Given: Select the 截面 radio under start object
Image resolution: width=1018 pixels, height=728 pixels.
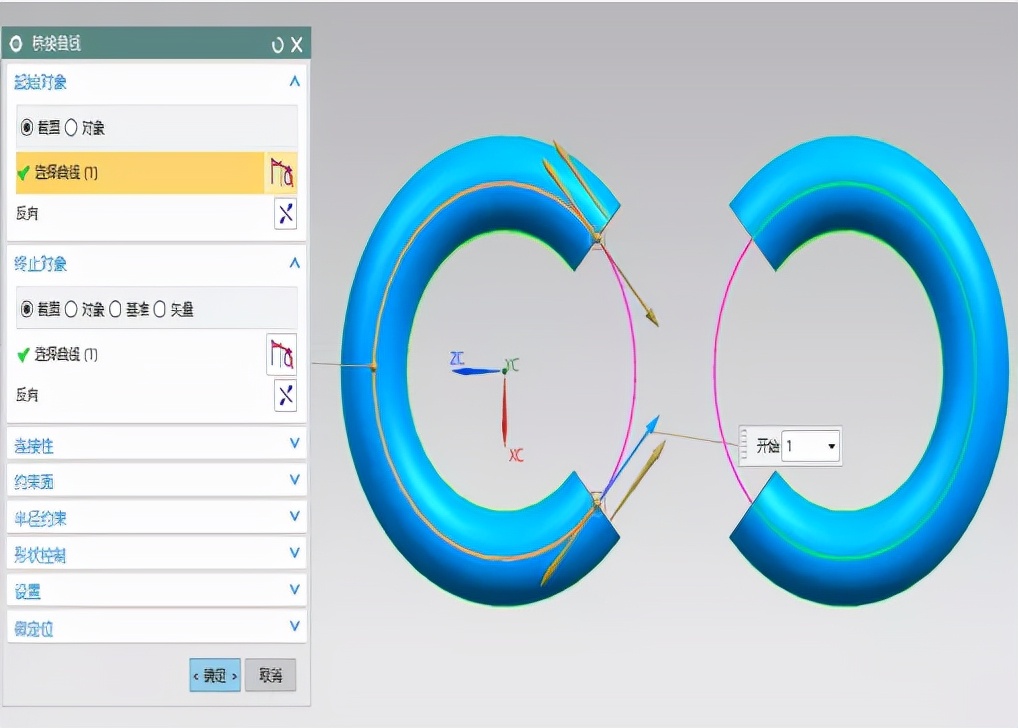Looking at the screenshot, I should click(x=27, y=128).
